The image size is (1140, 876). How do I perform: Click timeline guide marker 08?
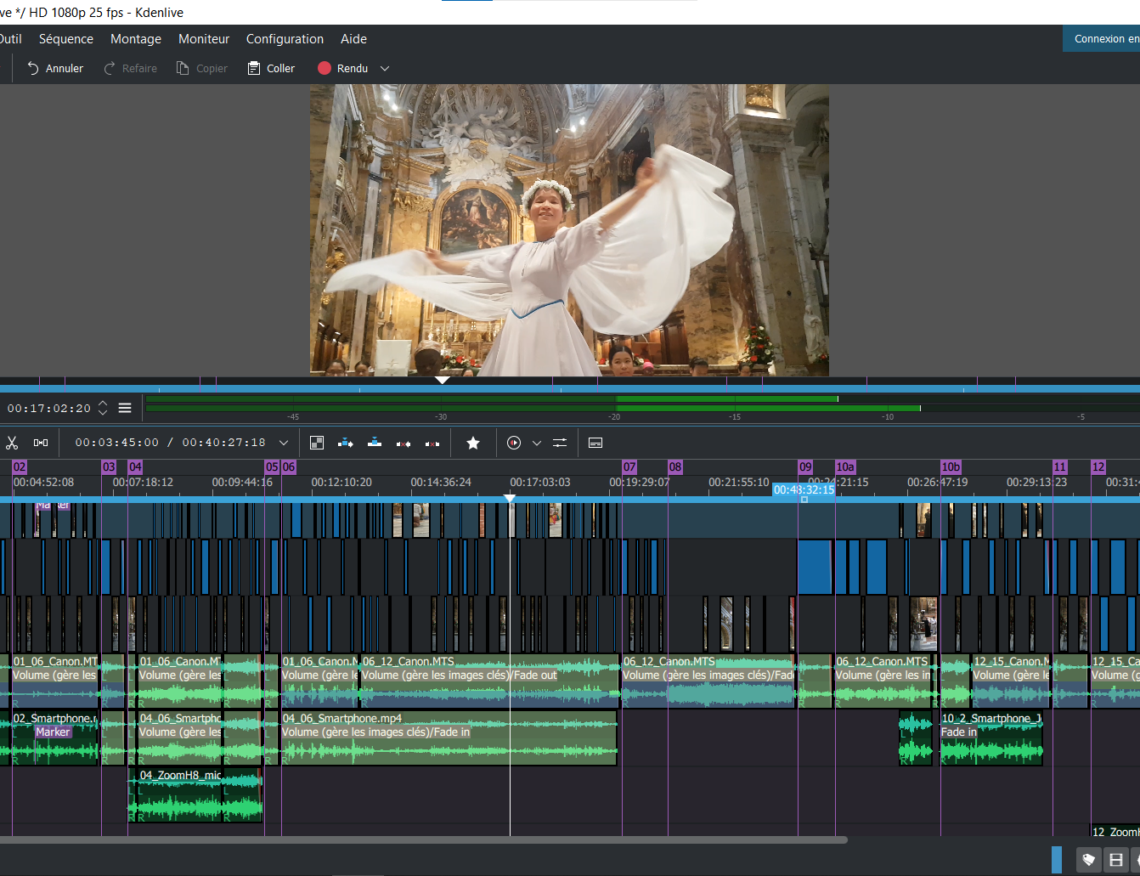tap(675, 467)
